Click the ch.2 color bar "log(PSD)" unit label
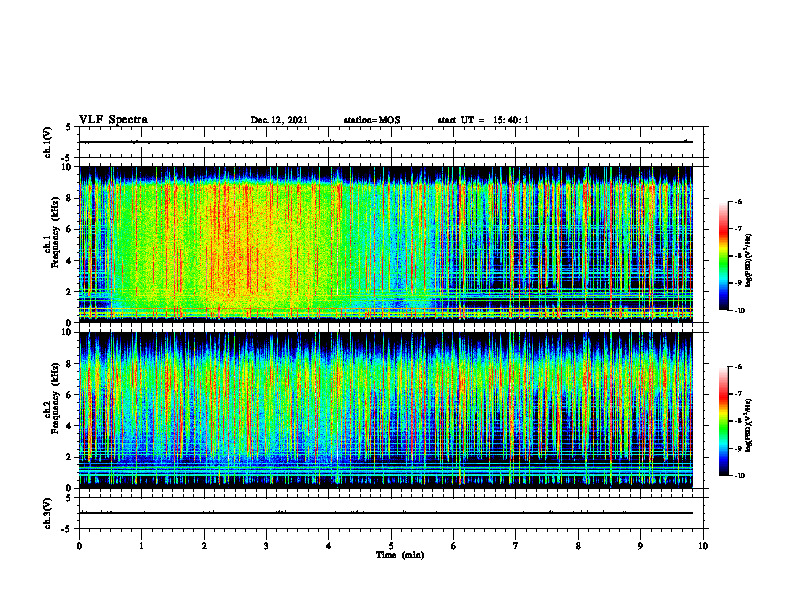Viewport: 792px width, 612px height. 749,425
